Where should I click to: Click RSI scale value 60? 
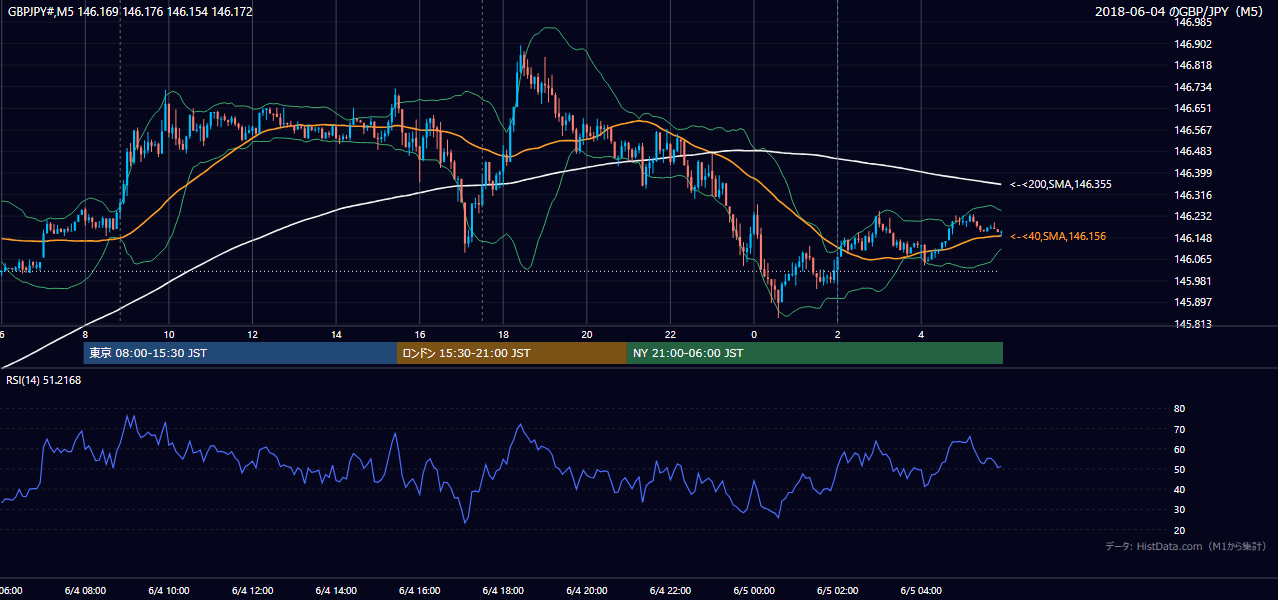point(1180,449)
